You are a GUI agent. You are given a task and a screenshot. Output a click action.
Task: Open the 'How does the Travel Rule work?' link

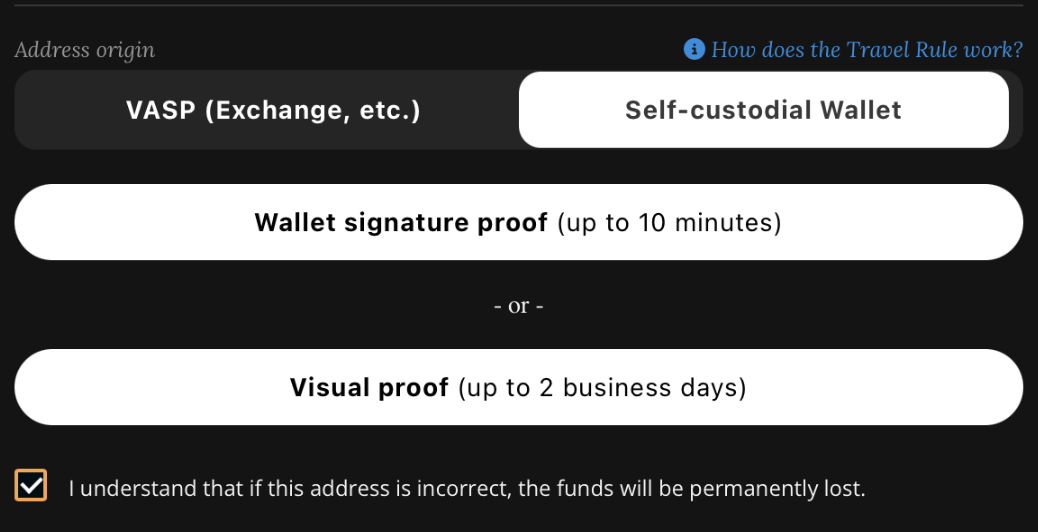click(866, 49)
